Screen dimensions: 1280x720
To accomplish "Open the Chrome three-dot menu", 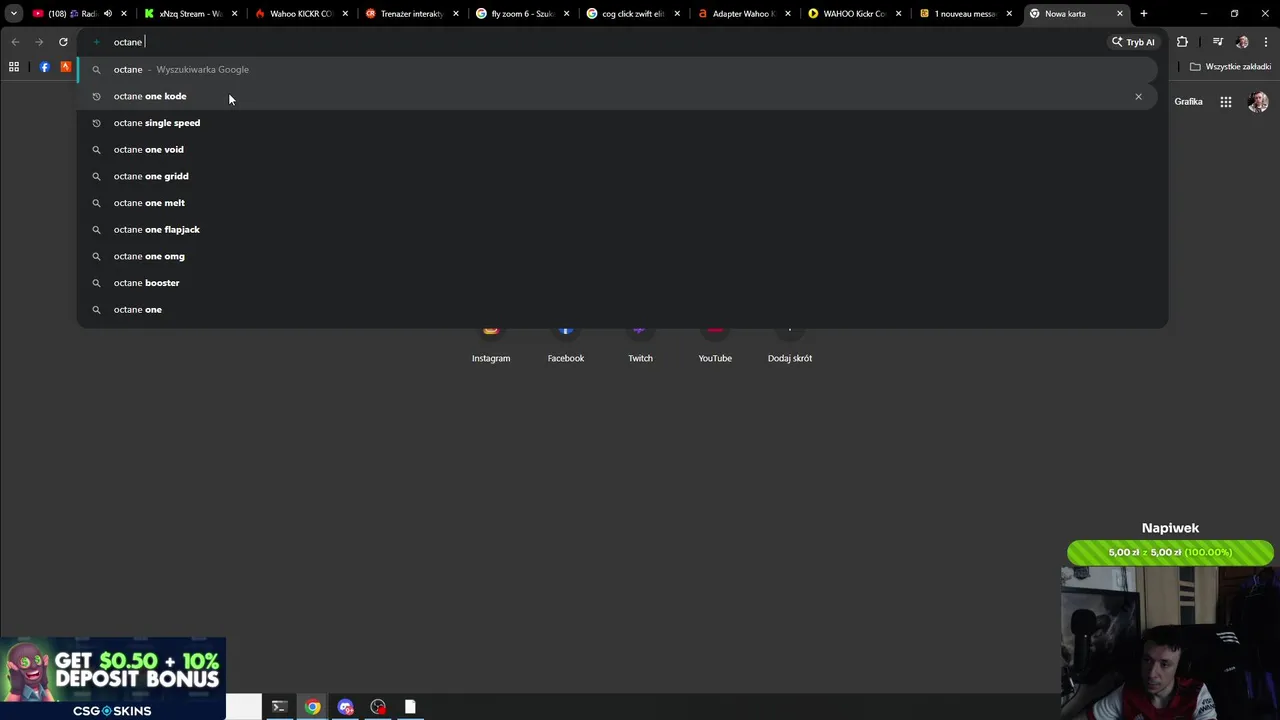I will point(1266,42).
